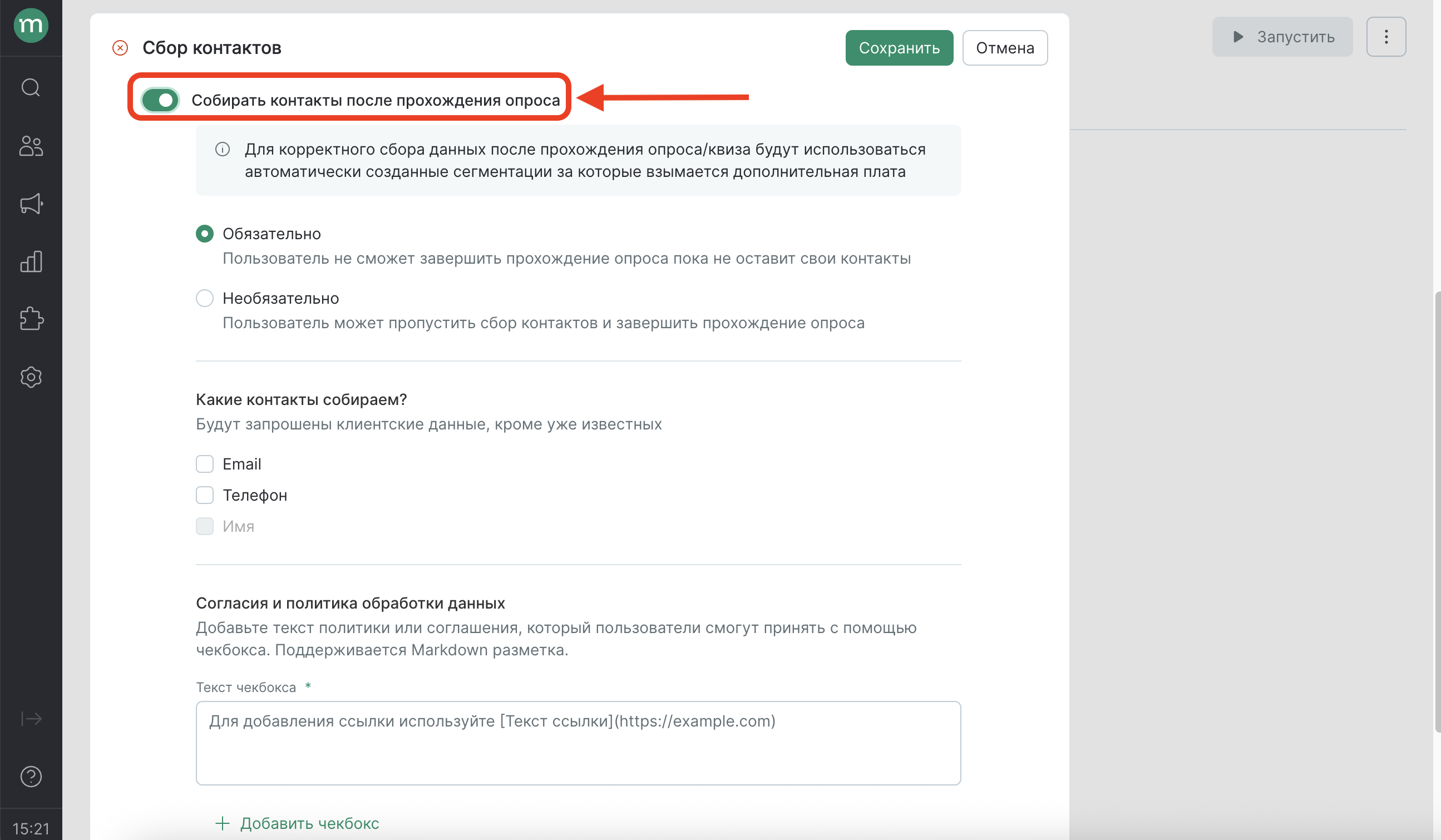Image resolution: width=1441 pixels, height=840 pixels.
Task: Check the Телефон checkbox
Action: click(205, 495)
